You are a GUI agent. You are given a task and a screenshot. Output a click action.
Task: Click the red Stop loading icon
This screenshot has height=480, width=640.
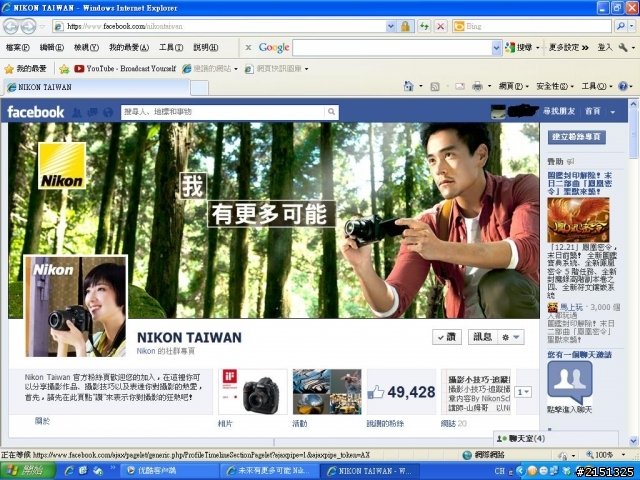440,27
